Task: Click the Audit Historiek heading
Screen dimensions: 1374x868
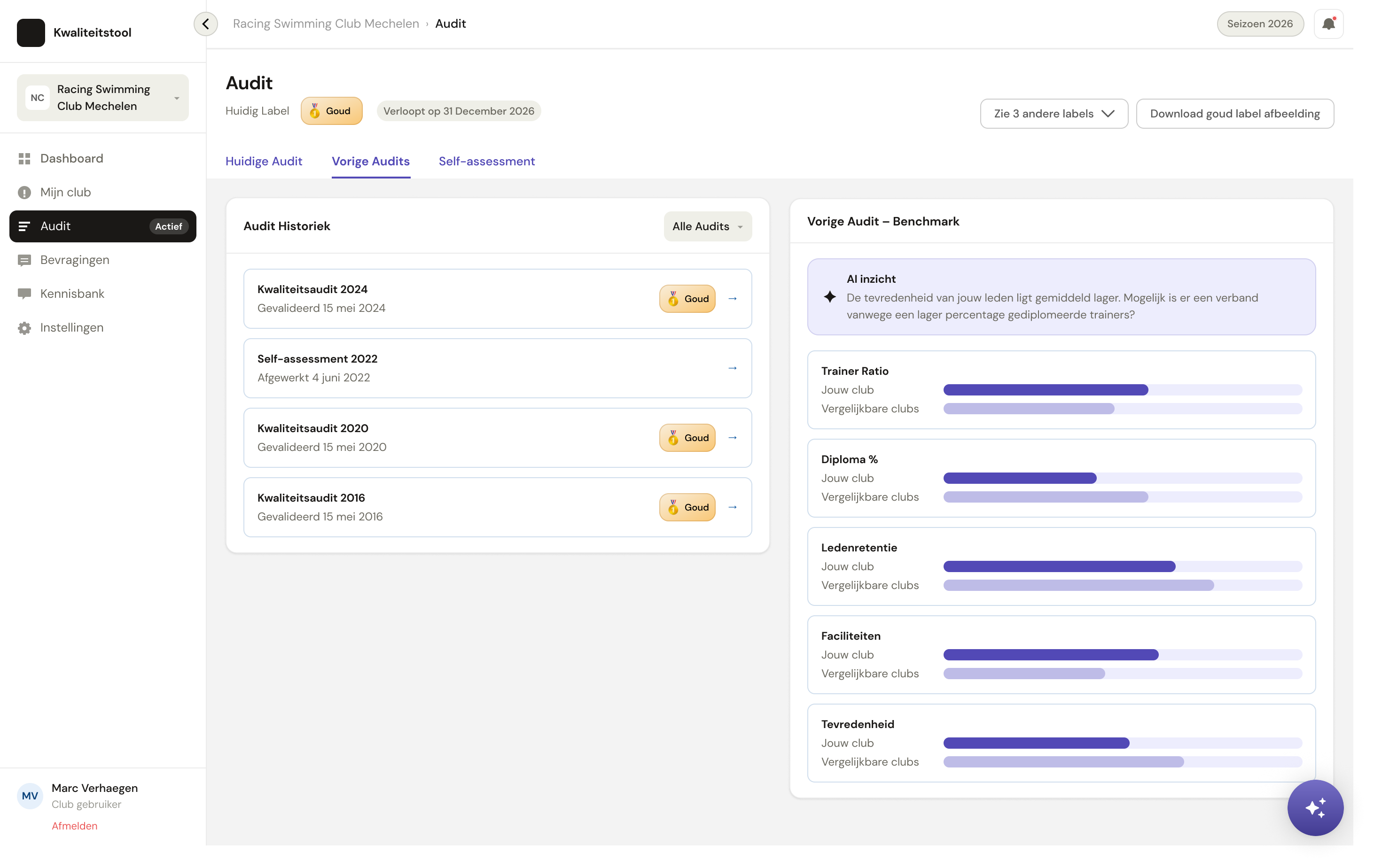Action: click(287, 226)
